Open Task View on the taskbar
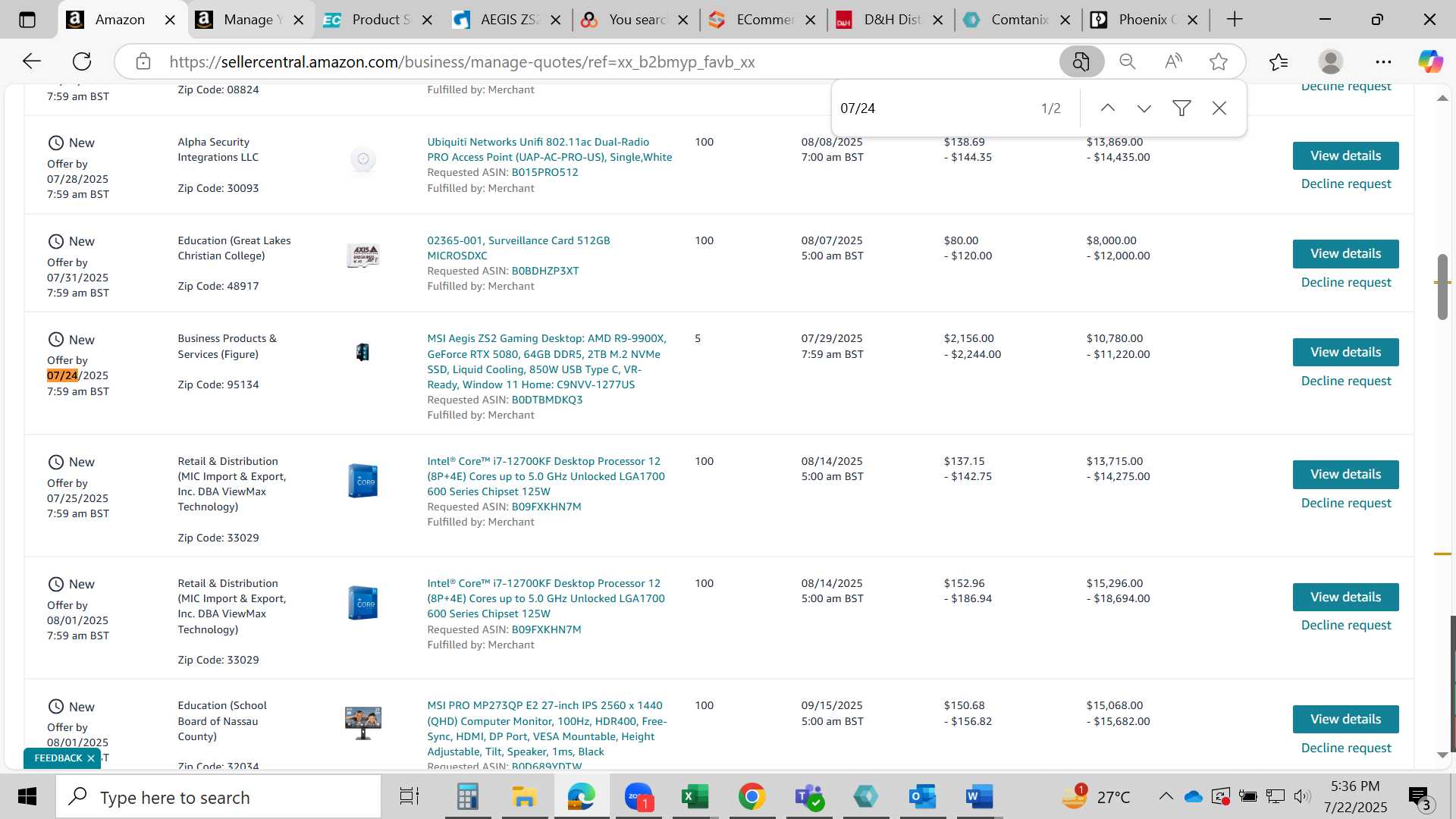The width and height of the screenshot is (1456, 819). pos(409,797)
